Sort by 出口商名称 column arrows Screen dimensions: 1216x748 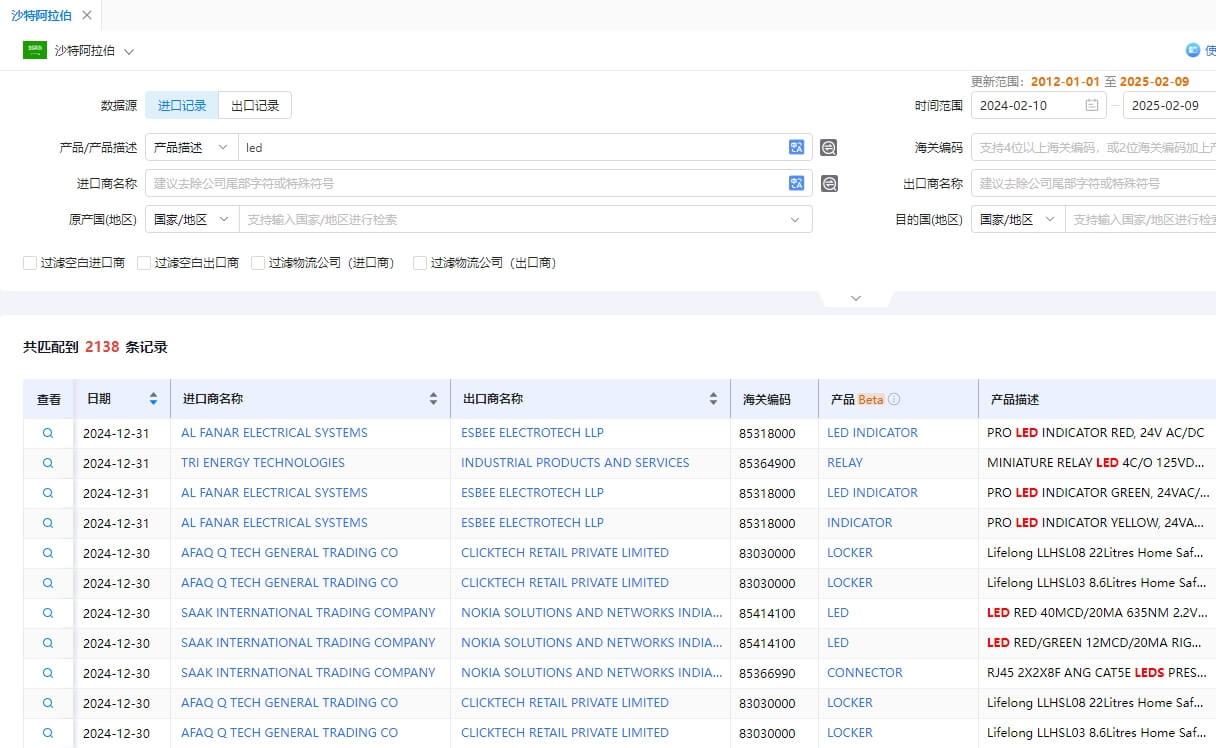[713, 399]
